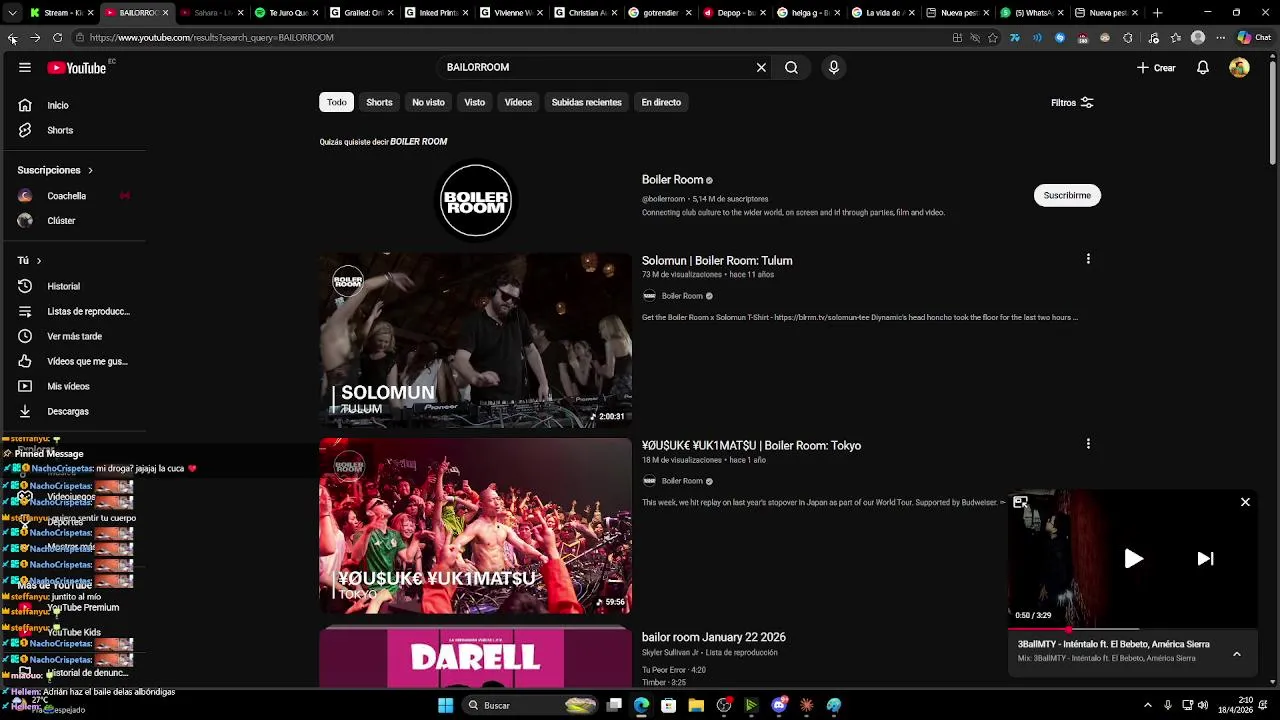Screen dimensions: 1280x720
Task: Click suggested spelling BOILER ROOM
Action: click(x=418, y=142)
